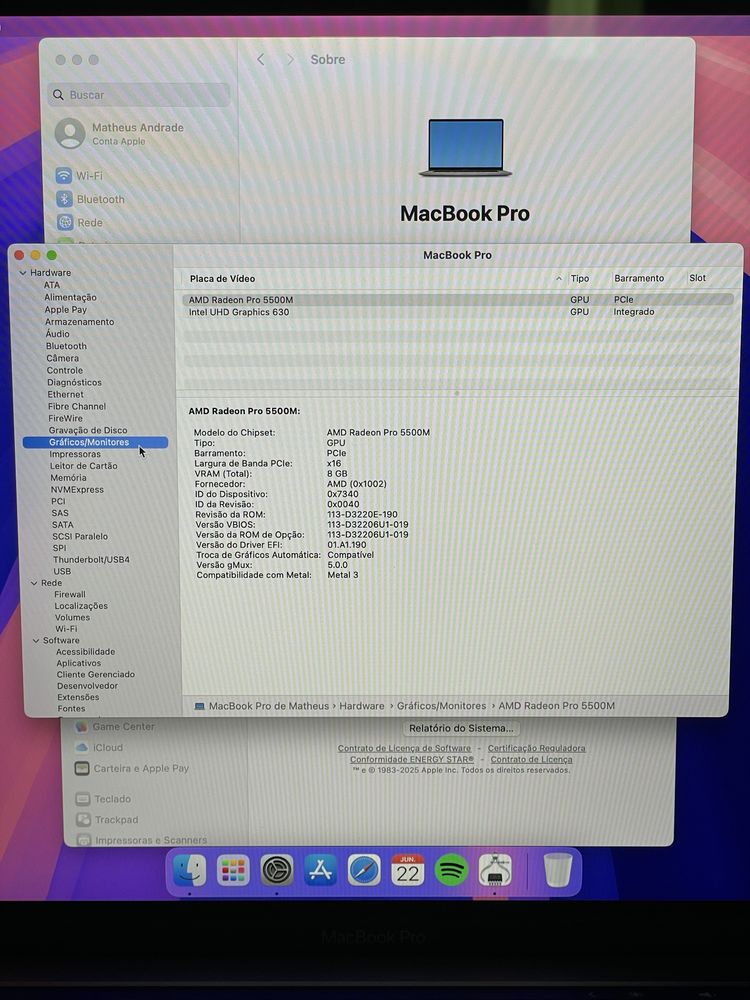
Task: Open Contrato de Licença link
Action: pos(531,759)
